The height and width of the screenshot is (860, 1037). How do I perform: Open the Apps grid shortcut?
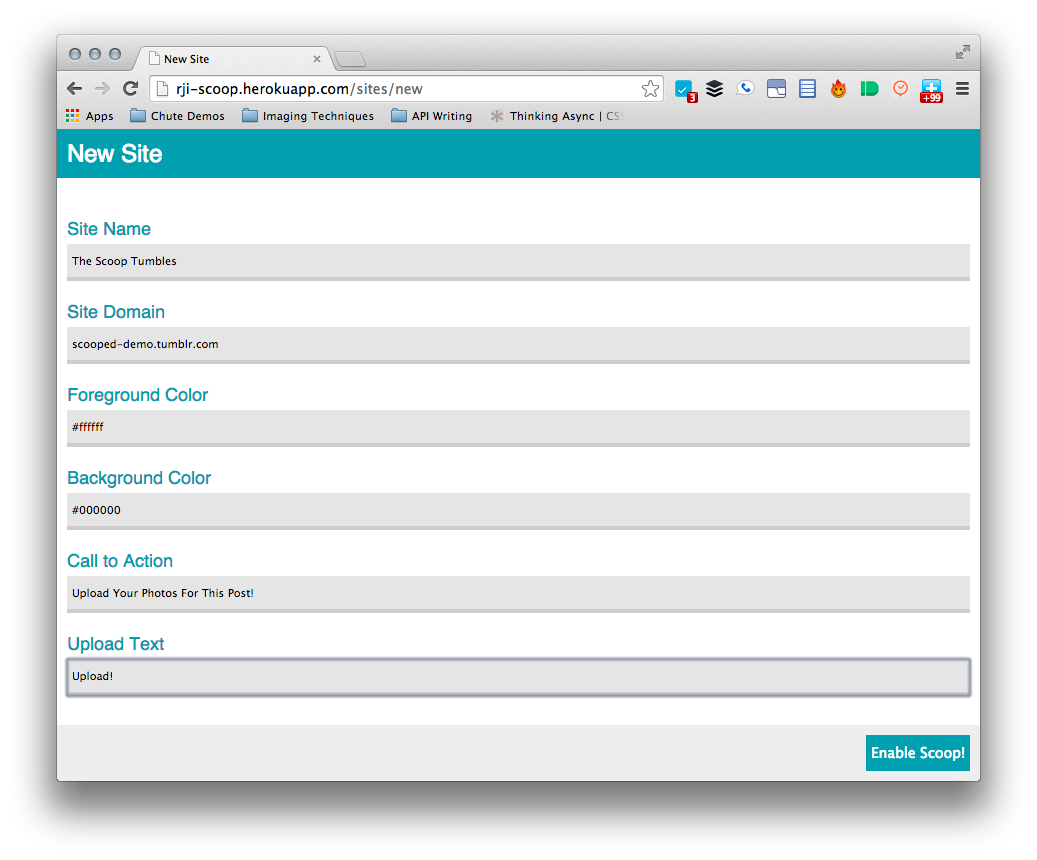click(90, 116)
